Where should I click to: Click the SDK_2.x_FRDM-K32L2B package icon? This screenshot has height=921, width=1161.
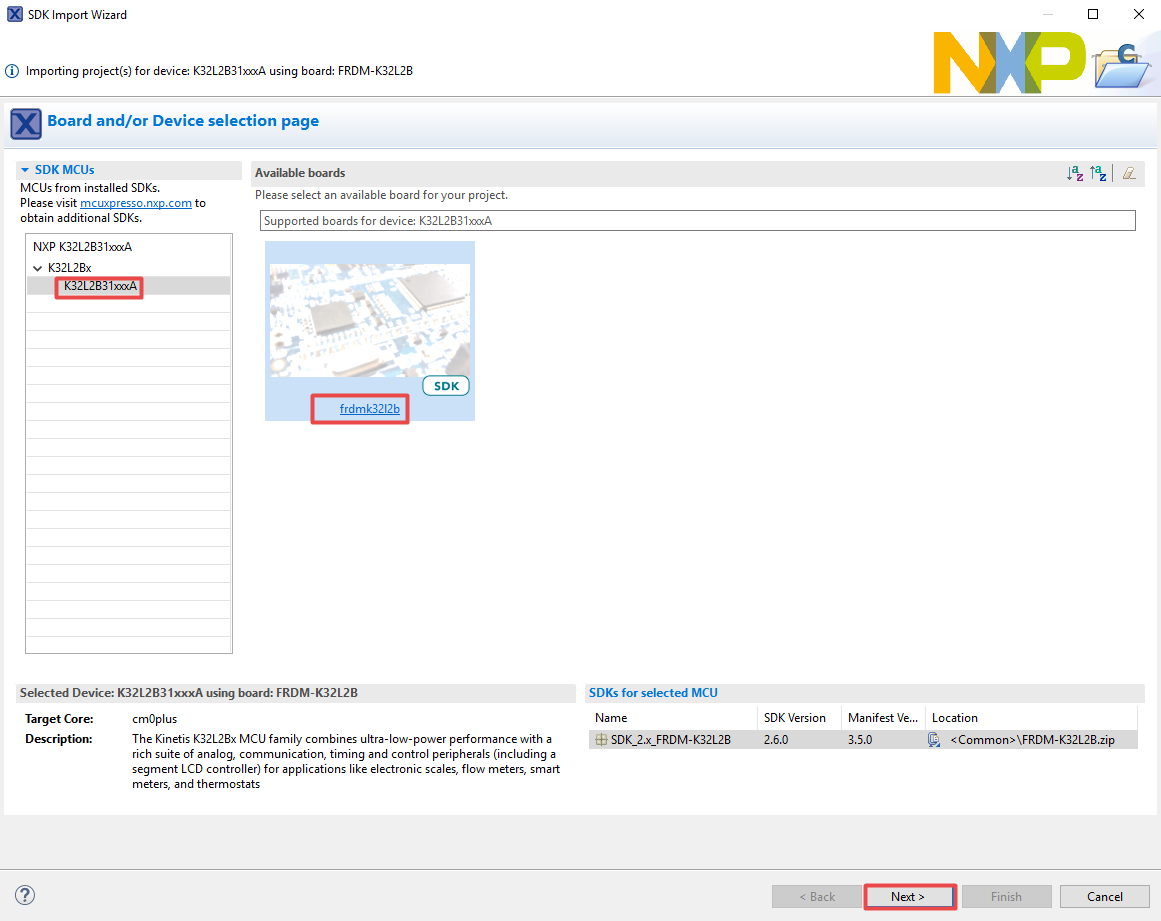[601, 740]
